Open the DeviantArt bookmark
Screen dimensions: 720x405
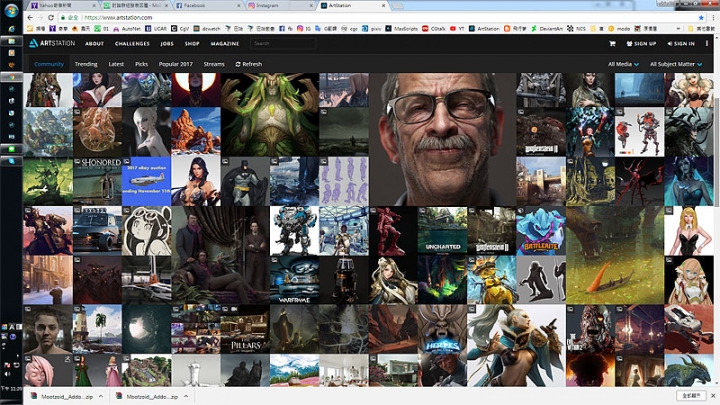point(547,28)
